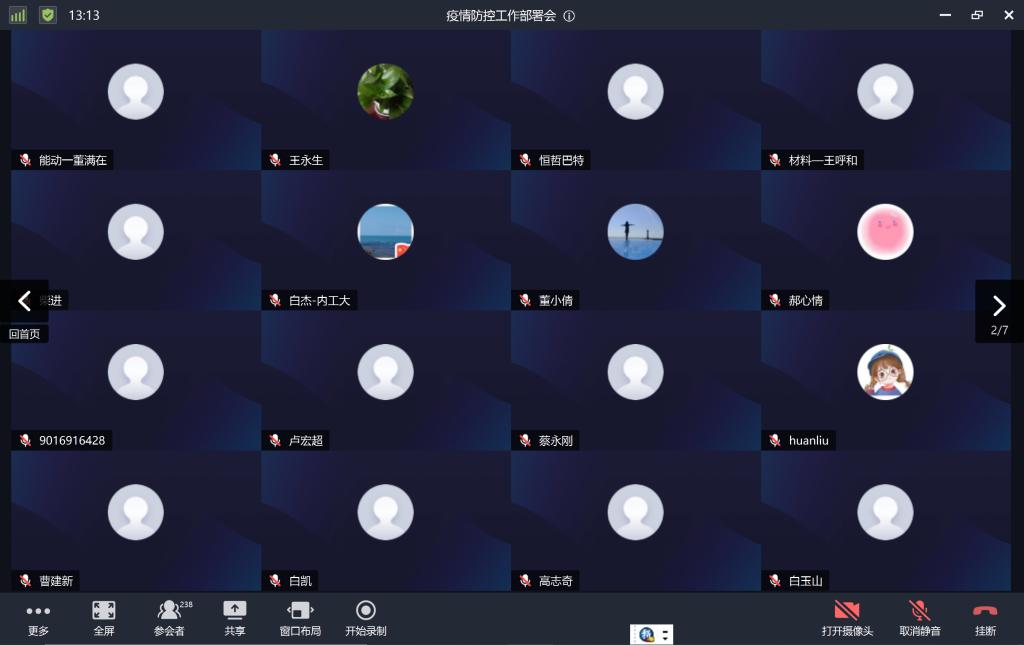1024x645 pixels.
Task: Click the left previous page chevron
Action: (25, 301)
